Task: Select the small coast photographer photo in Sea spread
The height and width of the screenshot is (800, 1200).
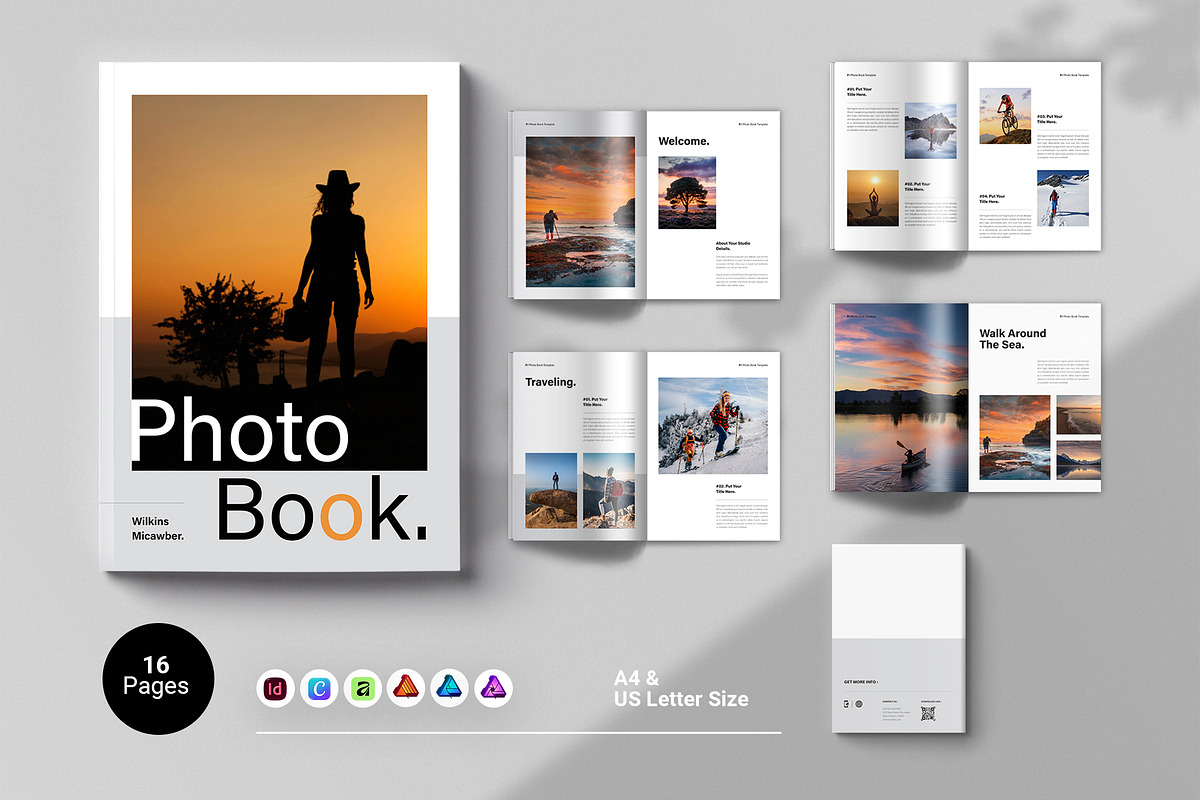Action: click(x=1015, y=438)
